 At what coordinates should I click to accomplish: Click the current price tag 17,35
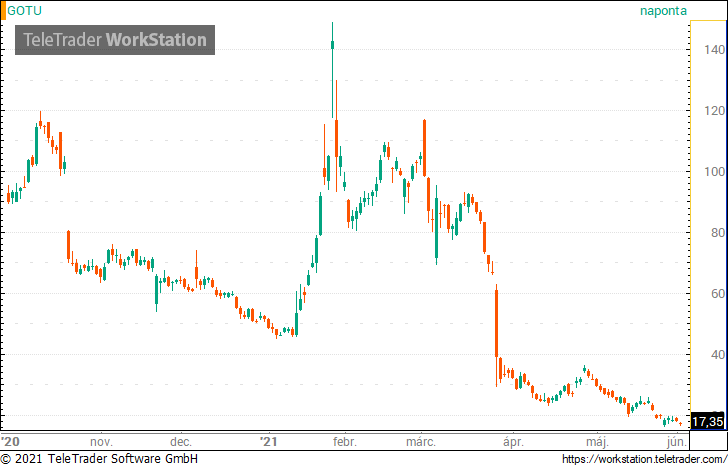(708, 422)
